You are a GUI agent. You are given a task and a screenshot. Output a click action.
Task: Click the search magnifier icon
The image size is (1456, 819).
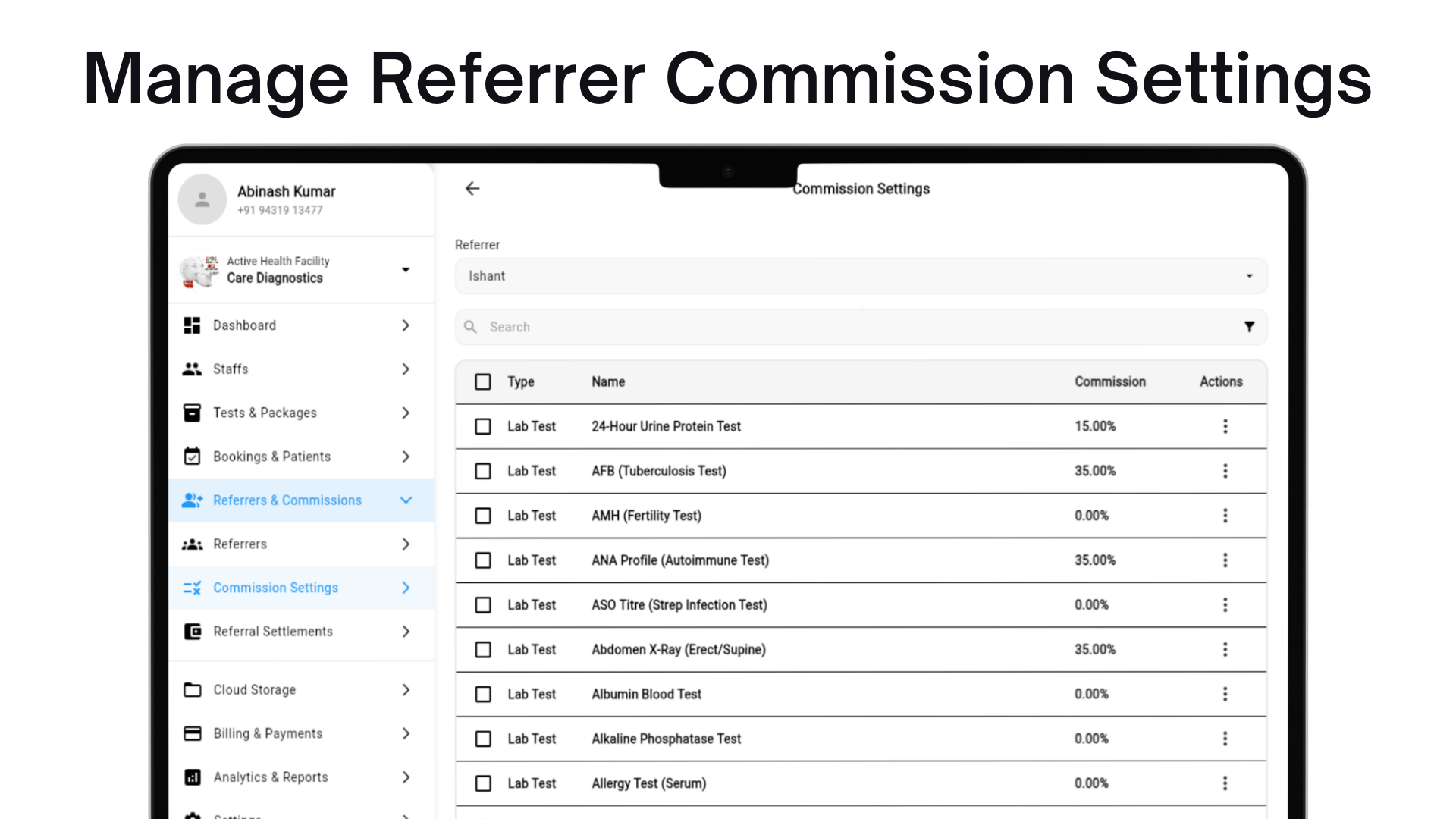(471, 327)
